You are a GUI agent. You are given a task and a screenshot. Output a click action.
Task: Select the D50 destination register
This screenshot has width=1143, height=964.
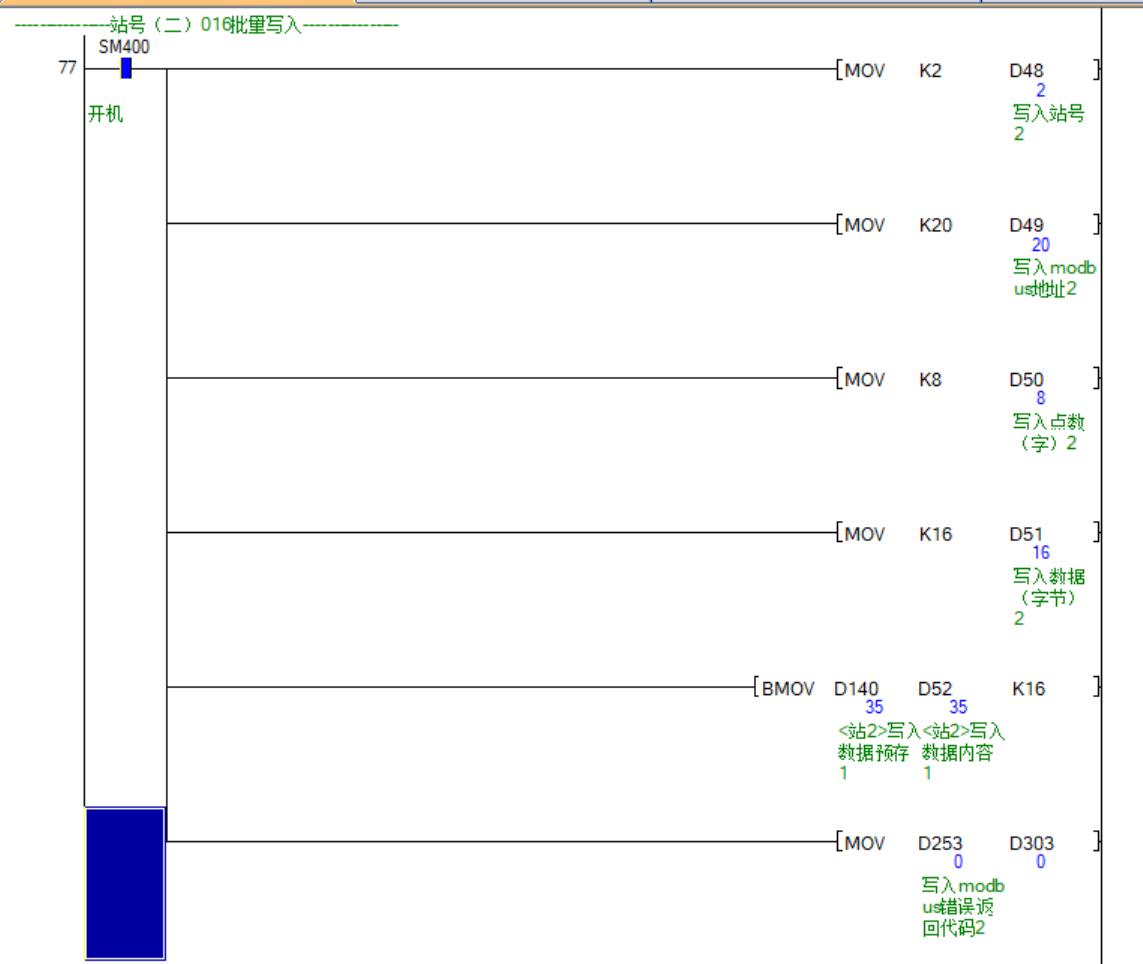[1026, 380]
